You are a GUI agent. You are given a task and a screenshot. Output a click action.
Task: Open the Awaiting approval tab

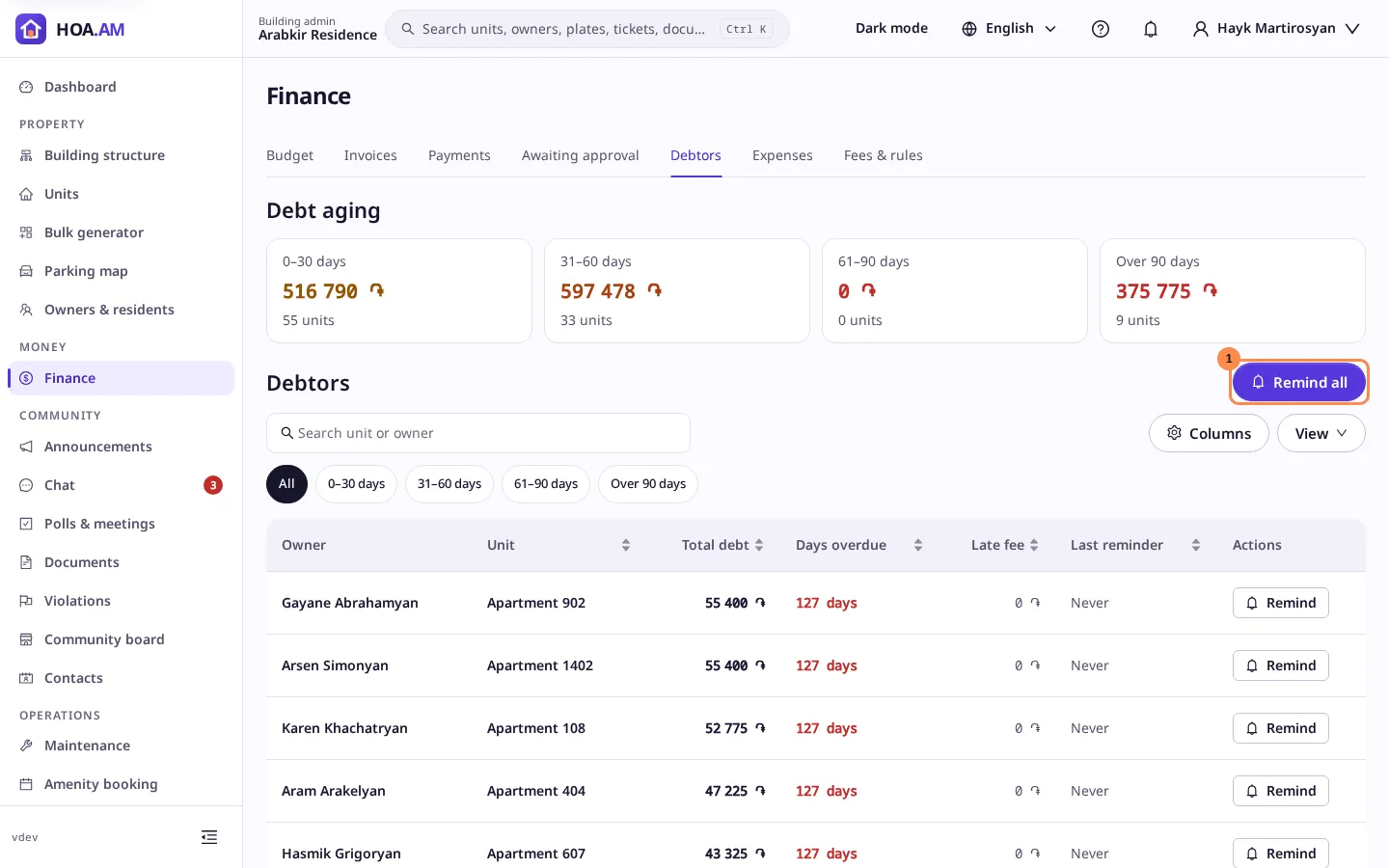pyautogui.click(x=581, y=155)
